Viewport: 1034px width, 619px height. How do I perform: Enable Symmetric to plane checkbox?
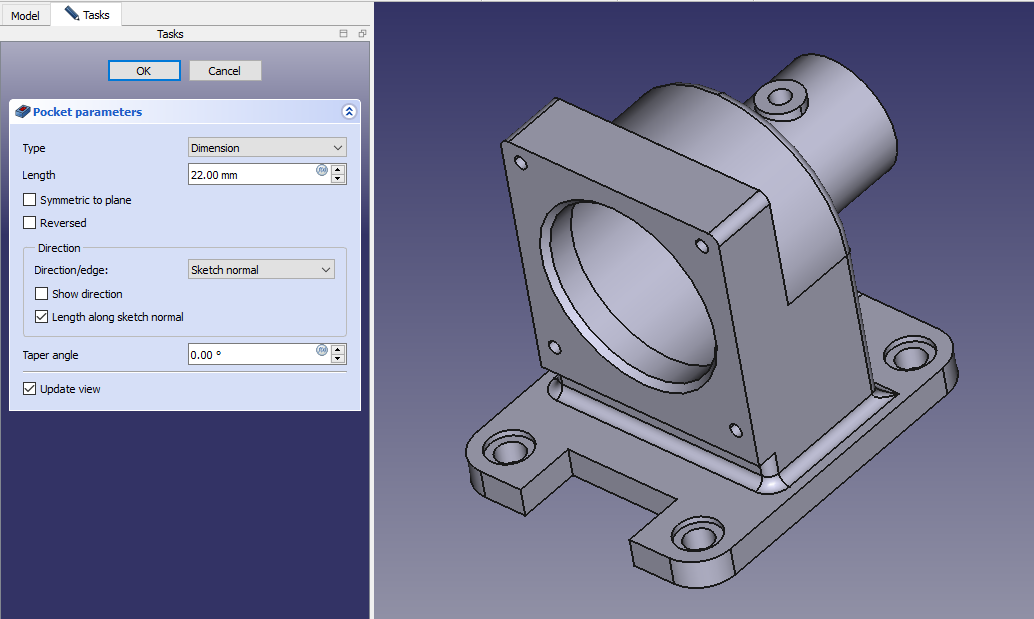(30, 200)
